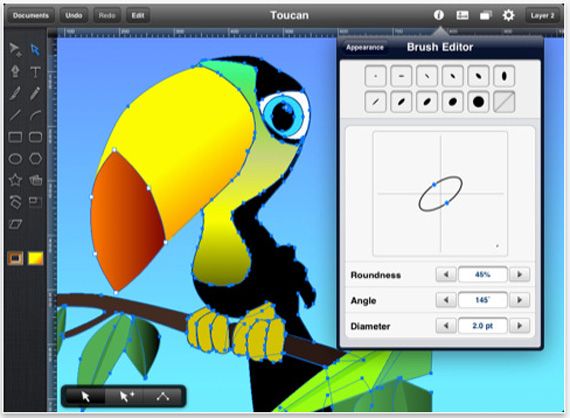The image size is (570, 418).
Task: Choose the Star shape tool
Action: (15, 180)
